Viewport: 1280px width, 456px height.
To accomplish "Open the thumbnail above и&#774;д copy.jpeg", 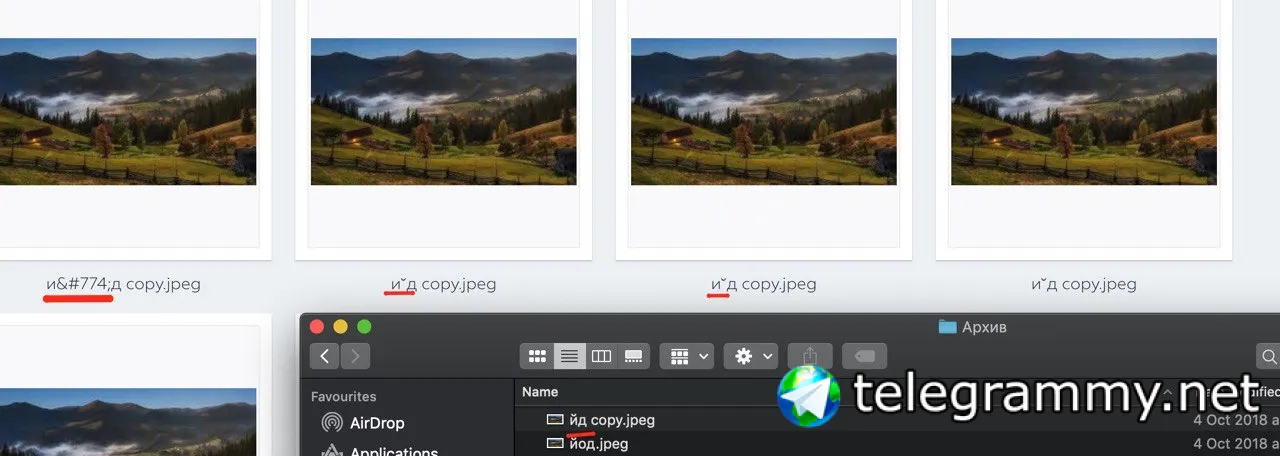I will click(128, 111).
